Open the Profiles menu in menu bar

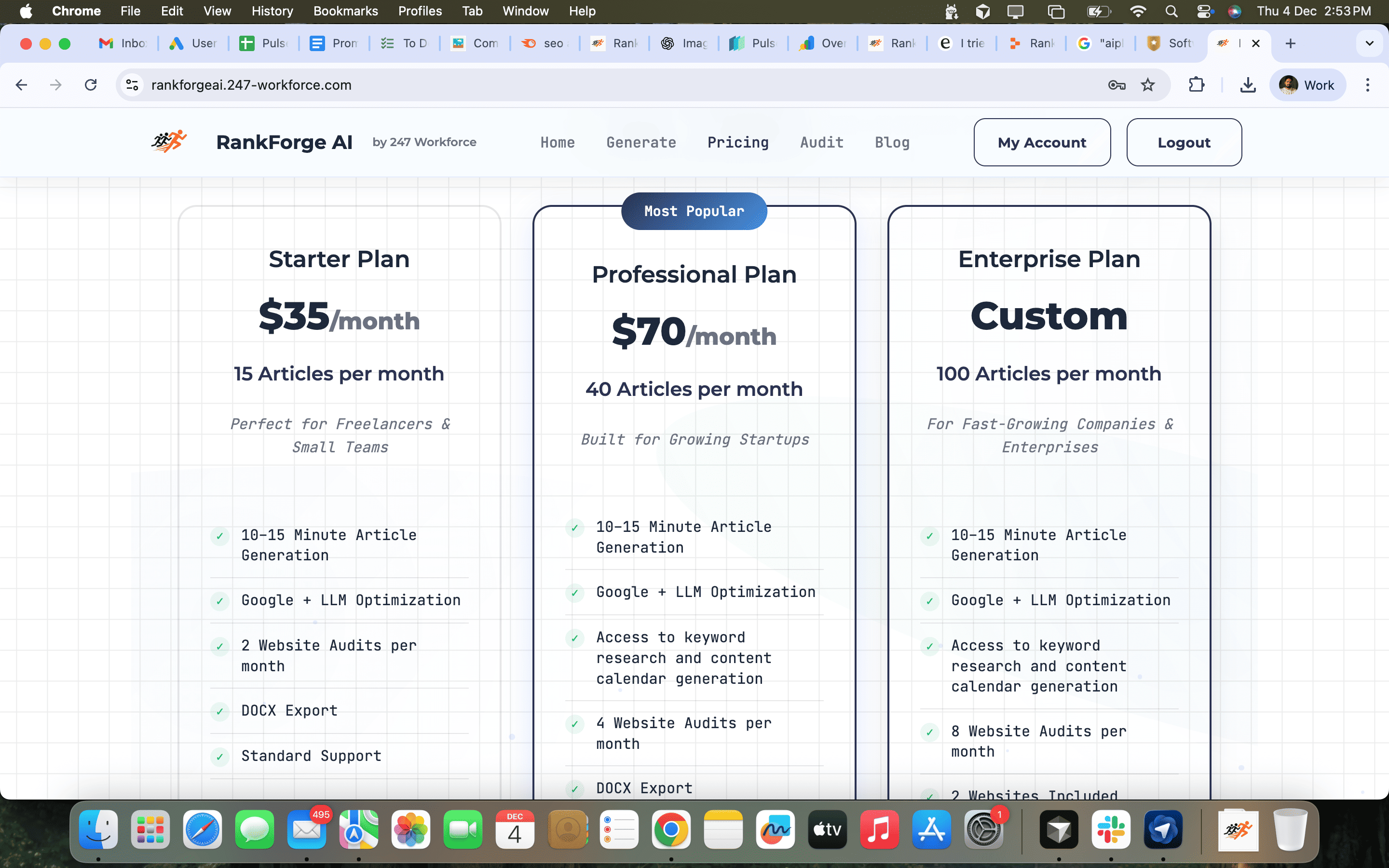pos(420,11)
